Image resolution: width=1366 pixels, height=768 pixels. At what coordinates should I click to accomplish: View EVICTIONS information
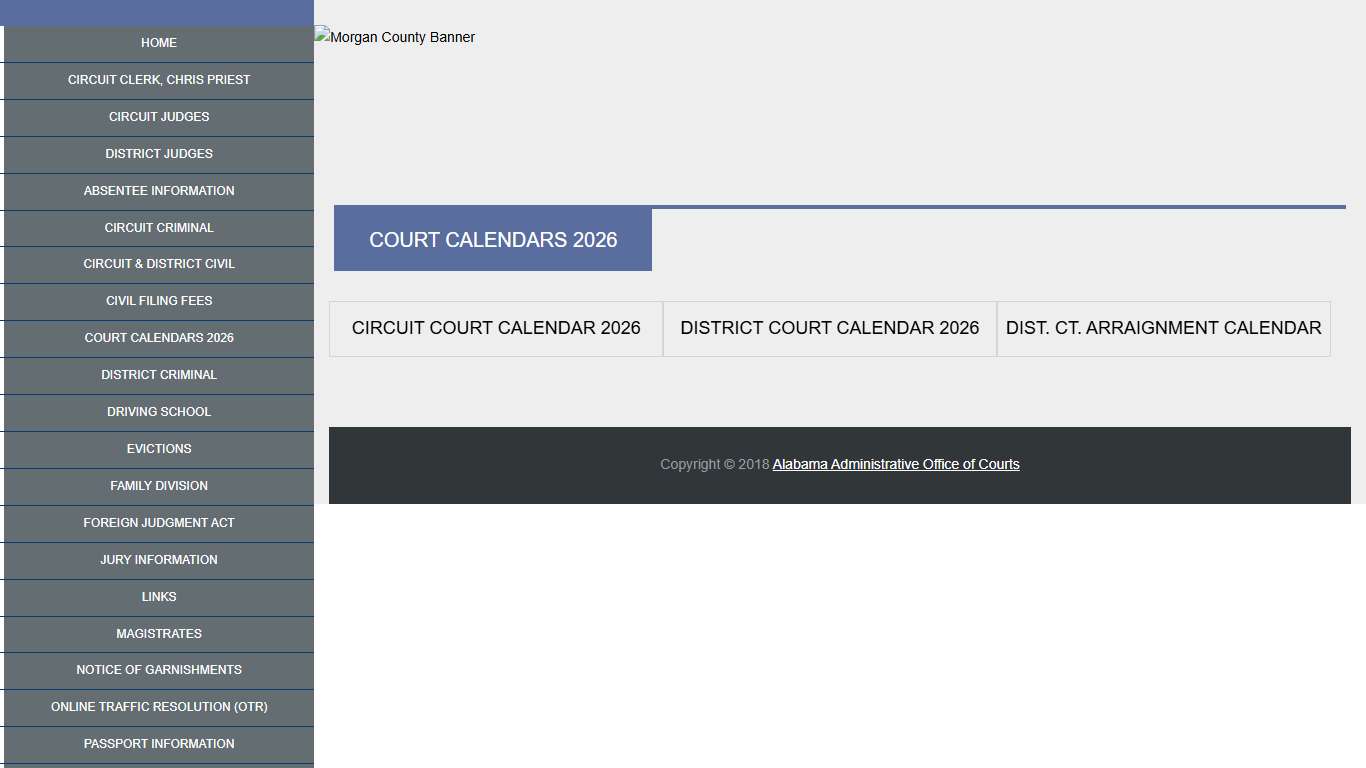(x=158, y=449)
